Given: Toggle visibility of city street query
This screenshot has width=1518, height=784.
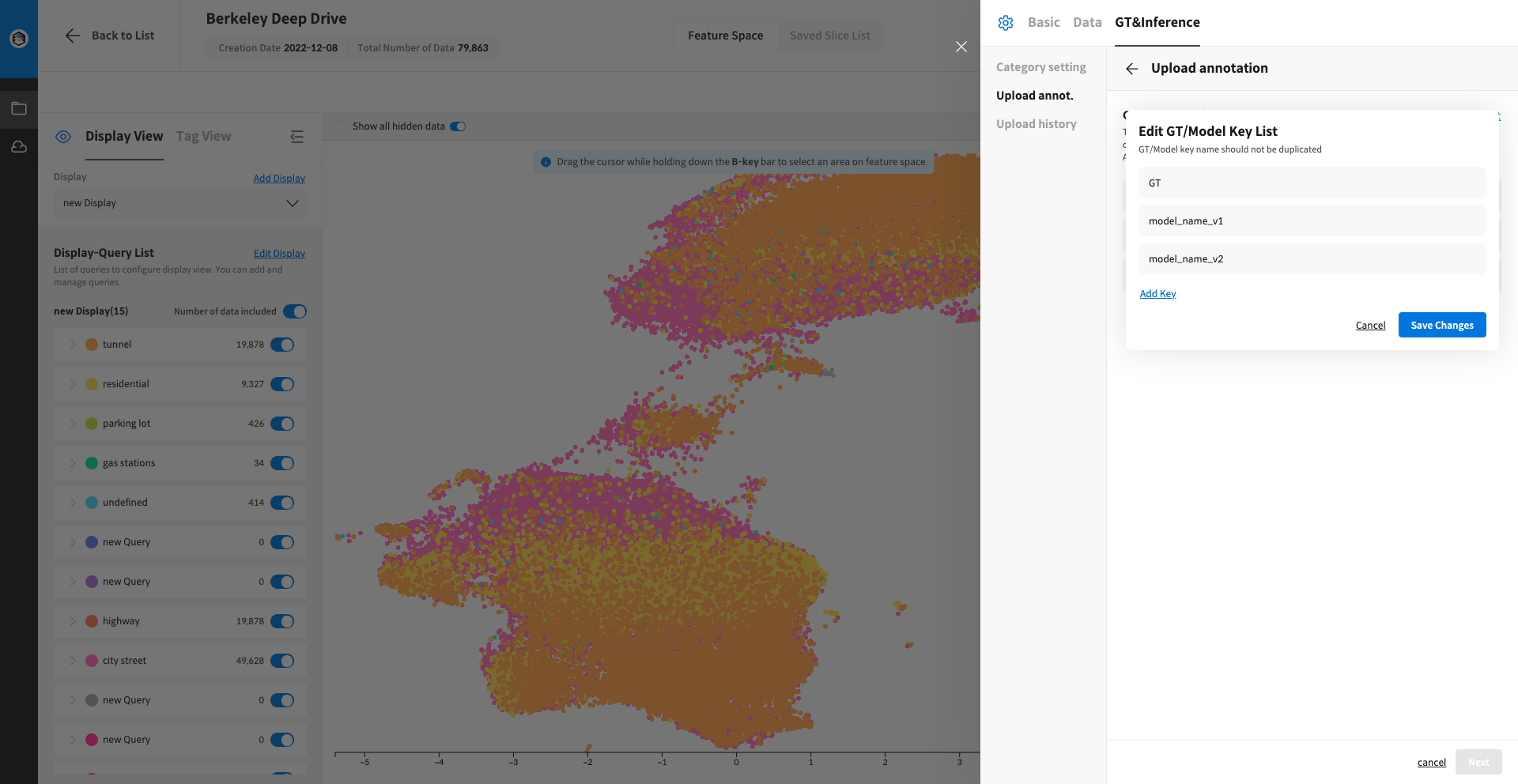Looking at the screenshot, I should tap(282, 661).
